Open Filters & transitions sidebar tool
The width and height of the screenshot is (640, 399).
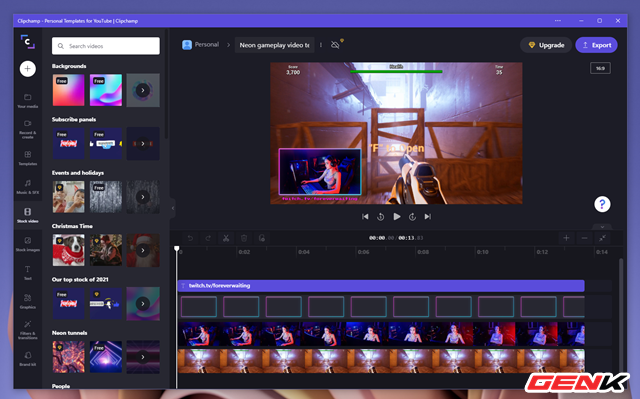click(28, 330)
